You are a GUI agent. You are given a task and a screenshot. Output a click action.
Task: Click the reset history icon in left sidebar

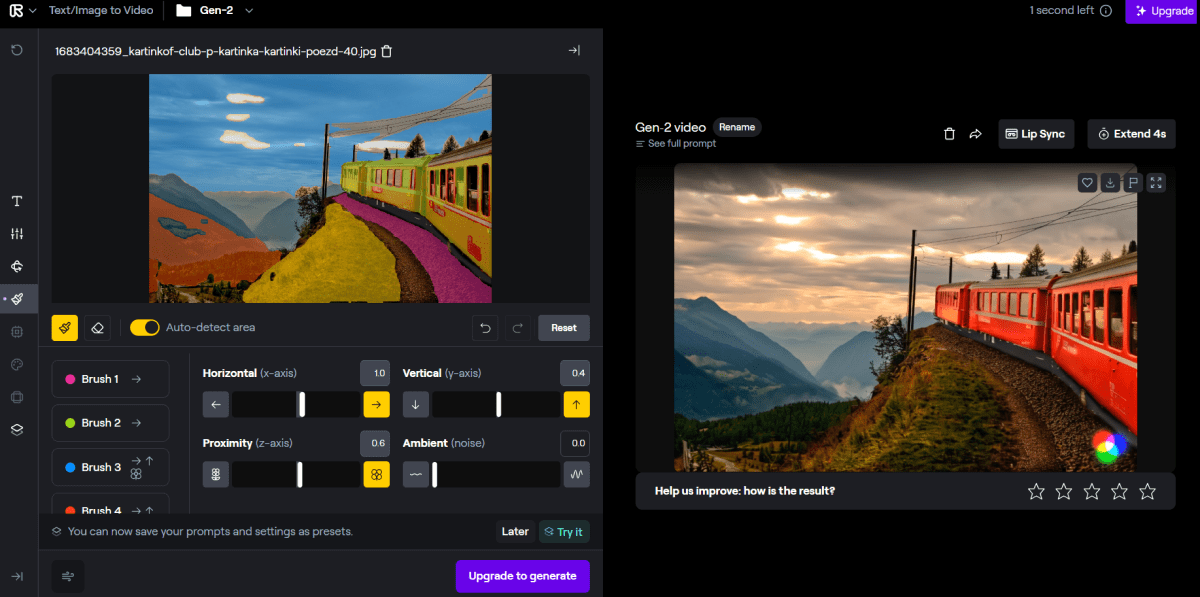tap(17, 49)
